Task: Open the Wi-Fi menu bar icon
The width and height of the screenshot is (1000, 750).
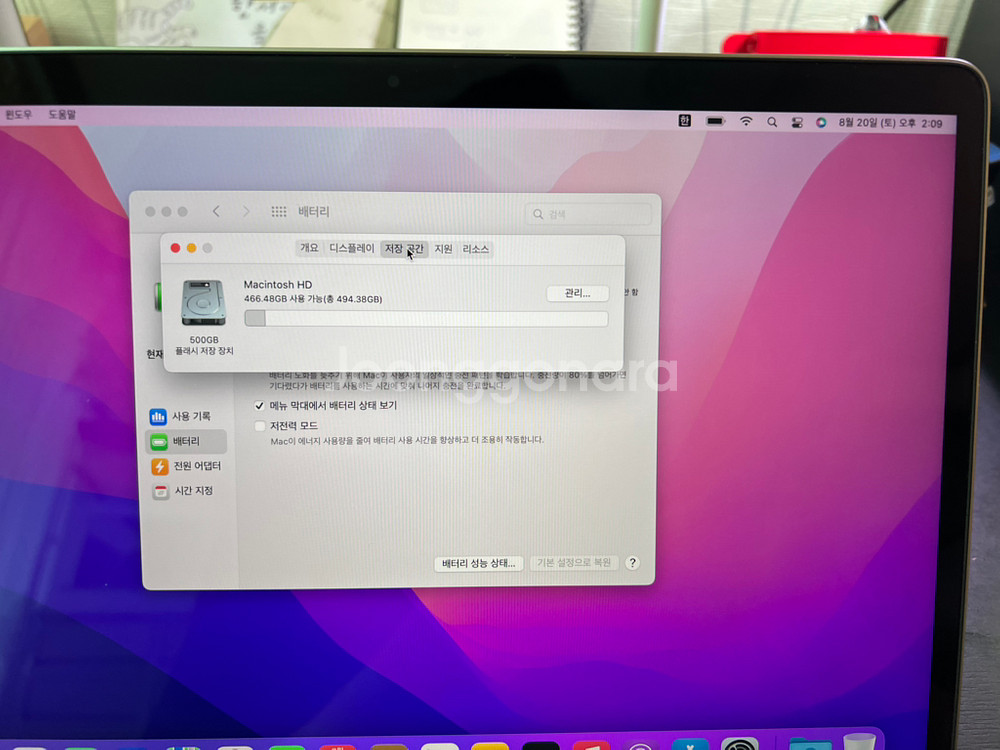Action: [x=746, y=121]
